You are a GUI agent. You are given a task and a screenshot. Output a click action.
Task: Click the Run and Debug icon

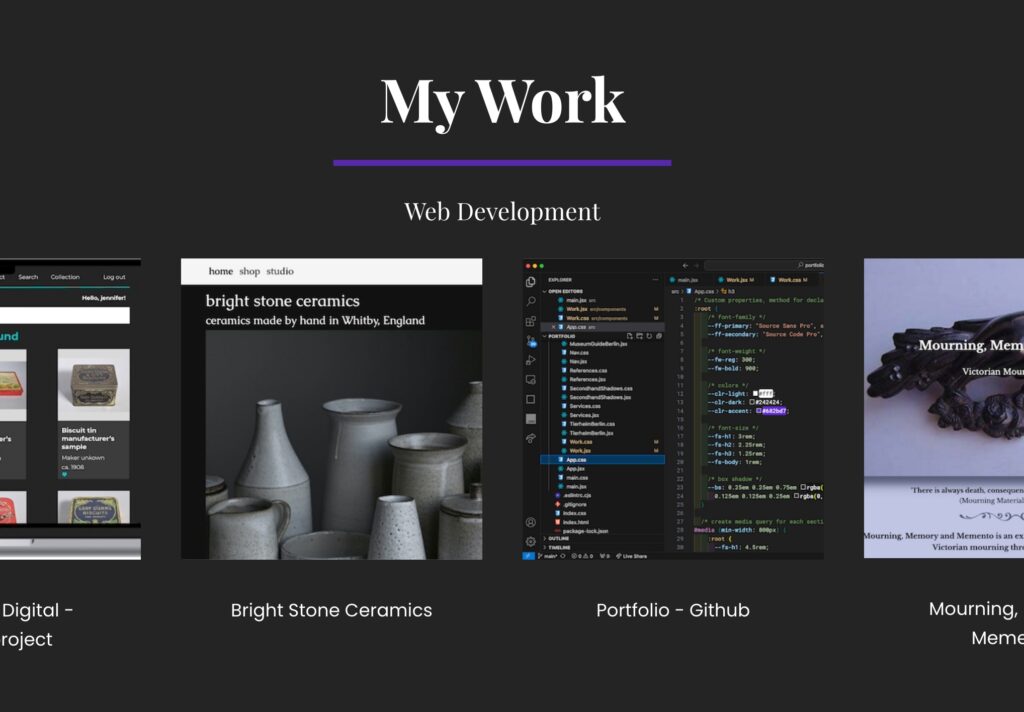531,360
